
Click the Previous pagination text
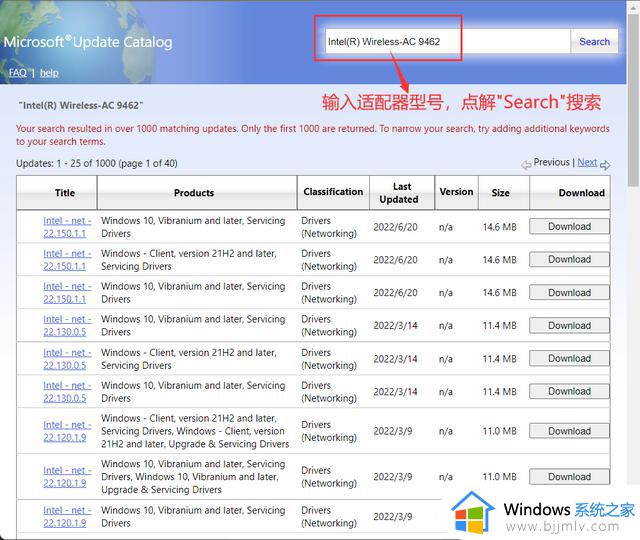(x=551, y=162)
